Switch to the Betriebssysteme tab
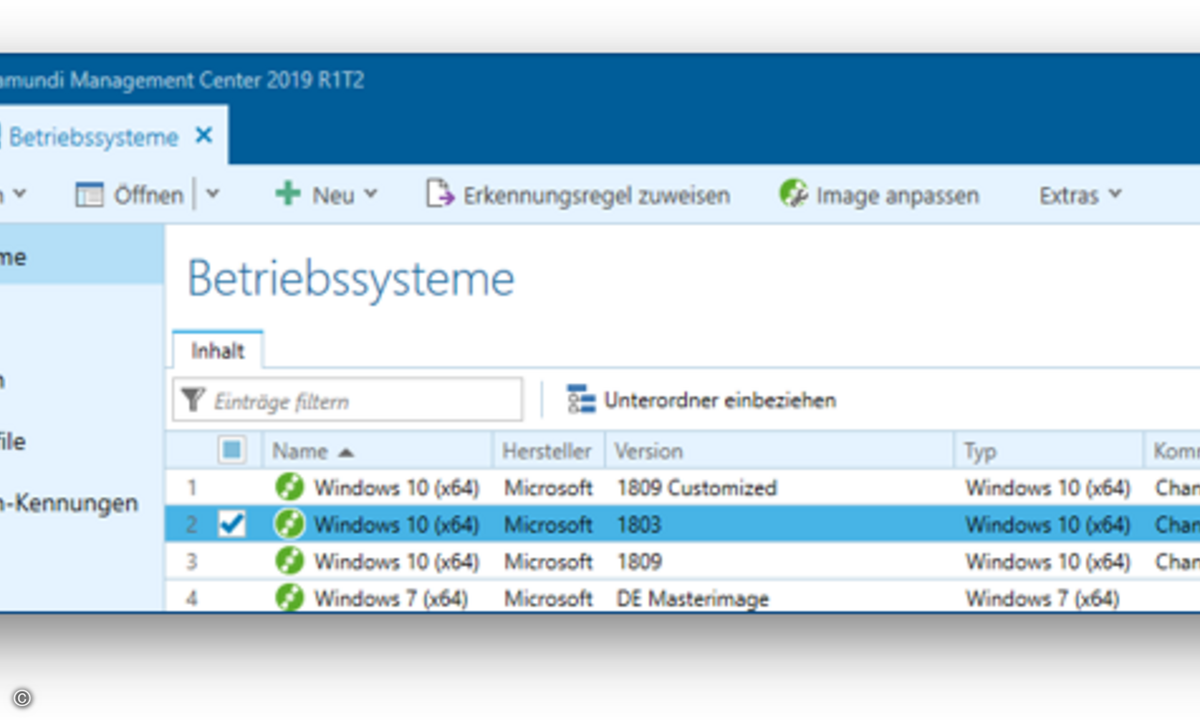 [93, 137]
